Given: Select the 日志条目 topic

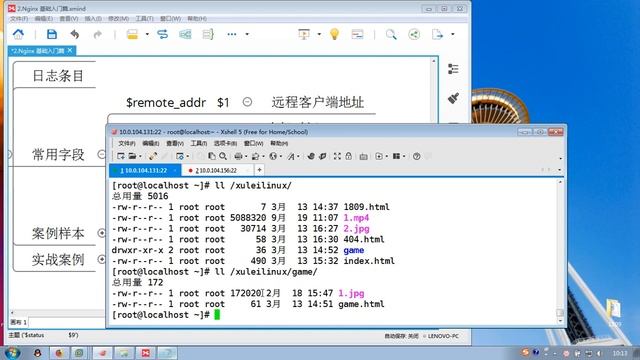Looking at the screenshot, I should point(58,76).
